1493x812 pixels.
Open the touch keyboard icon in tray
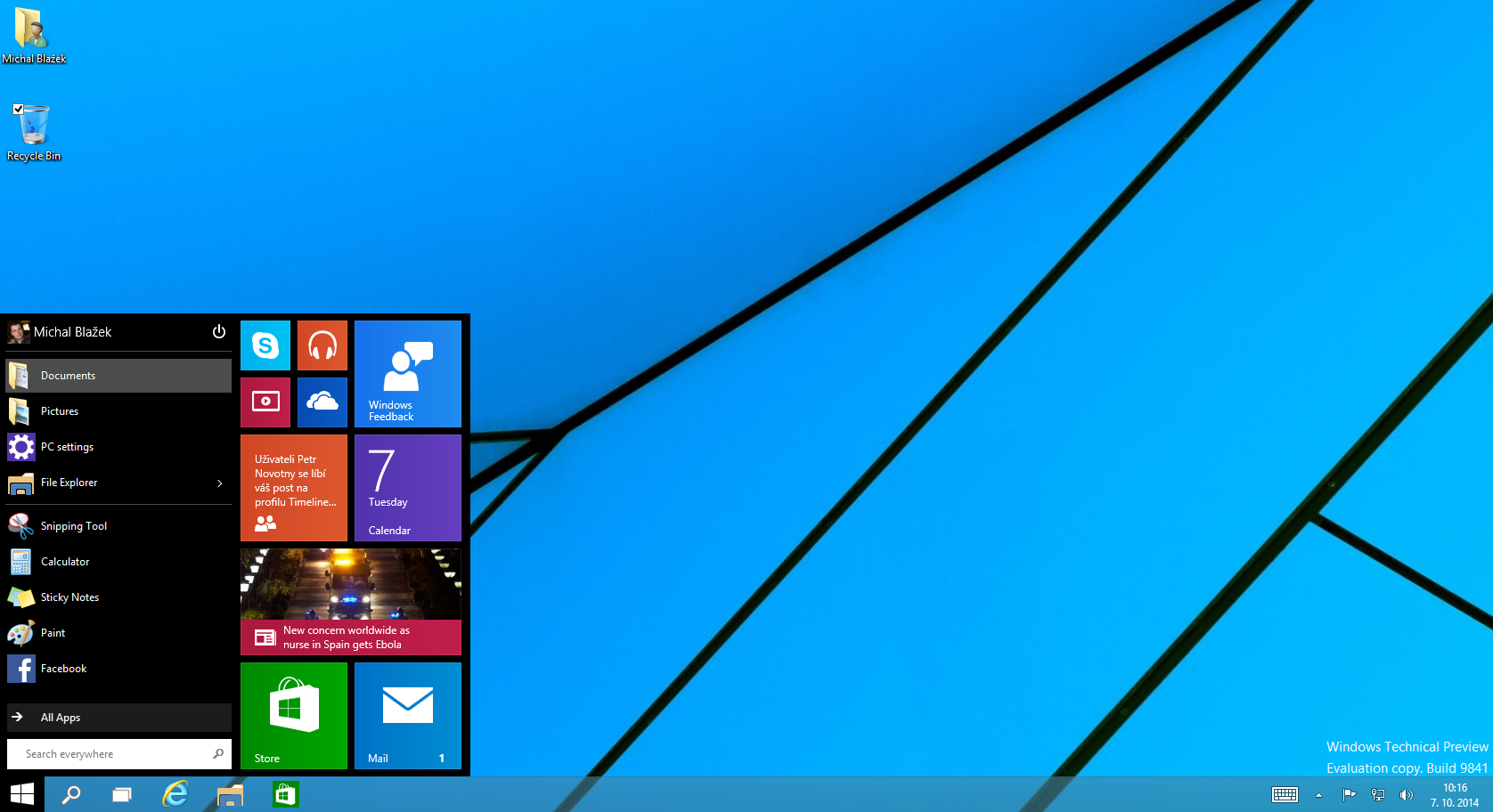(x=1285, y=795)
